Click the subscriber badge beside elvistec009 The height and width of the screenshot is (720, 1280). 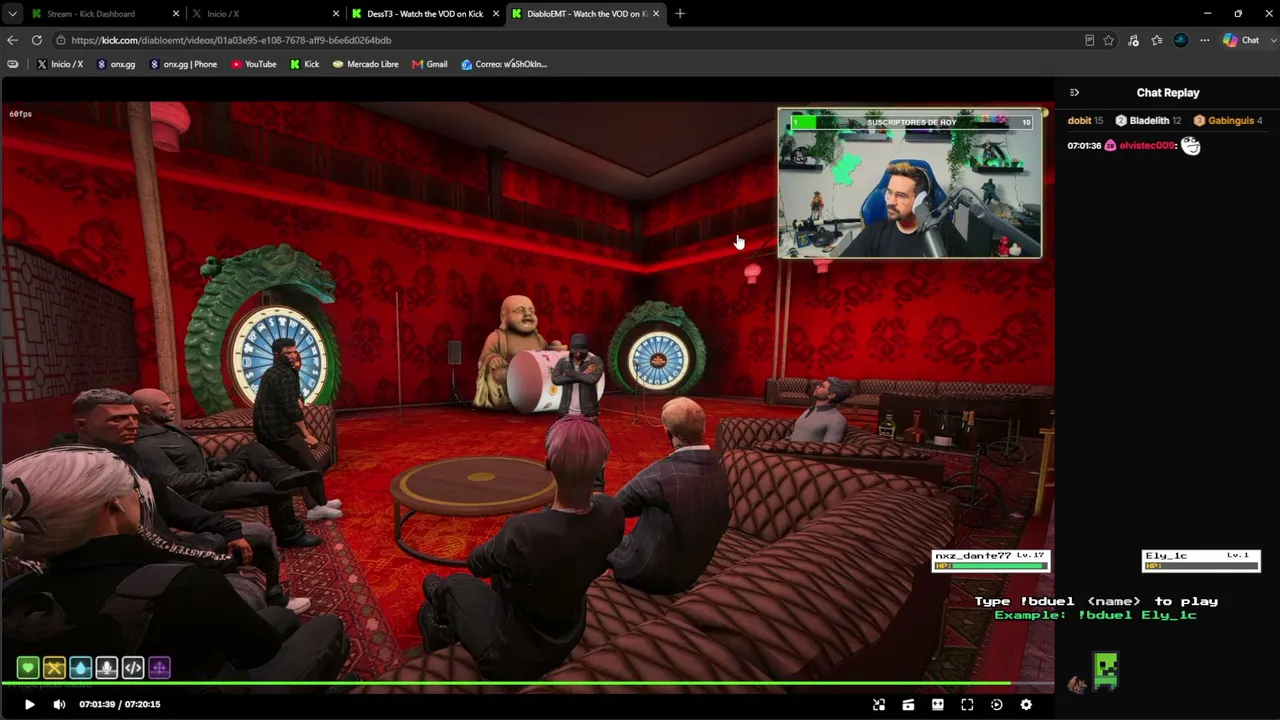1110,146
